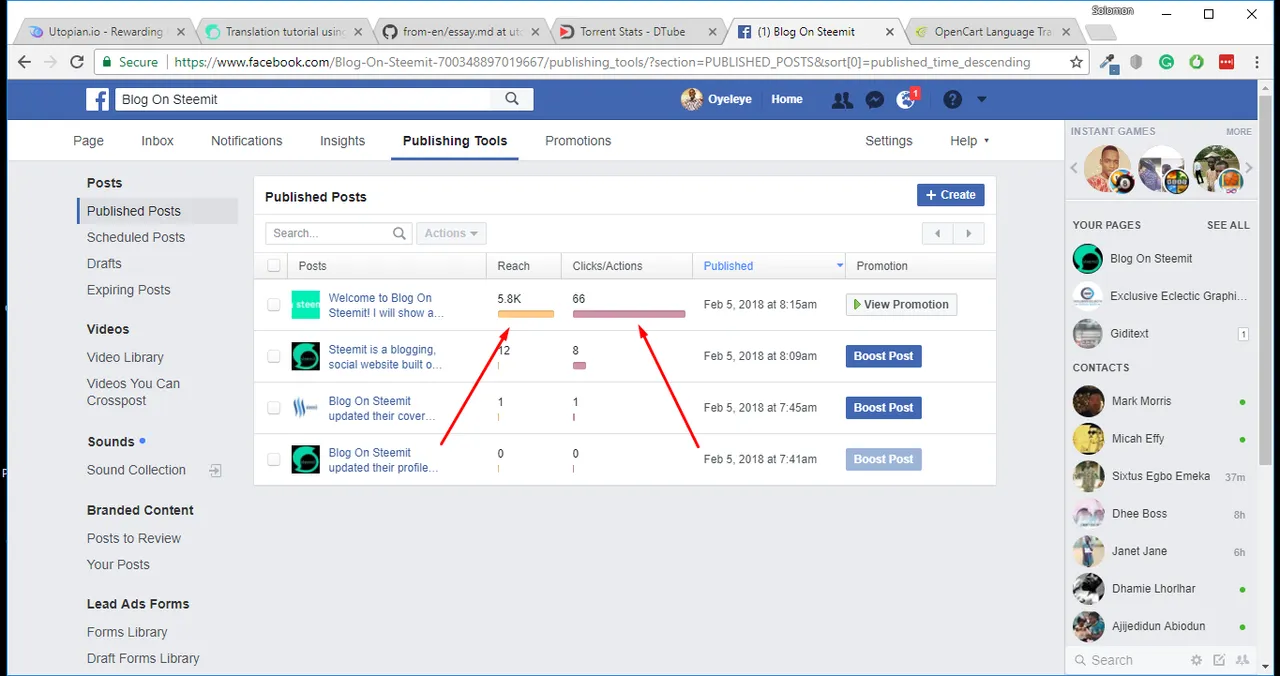Viewport: 1280px width, 676px height.
Task: Open Scheduled Posts in sidebar
Action: (136, 237)
